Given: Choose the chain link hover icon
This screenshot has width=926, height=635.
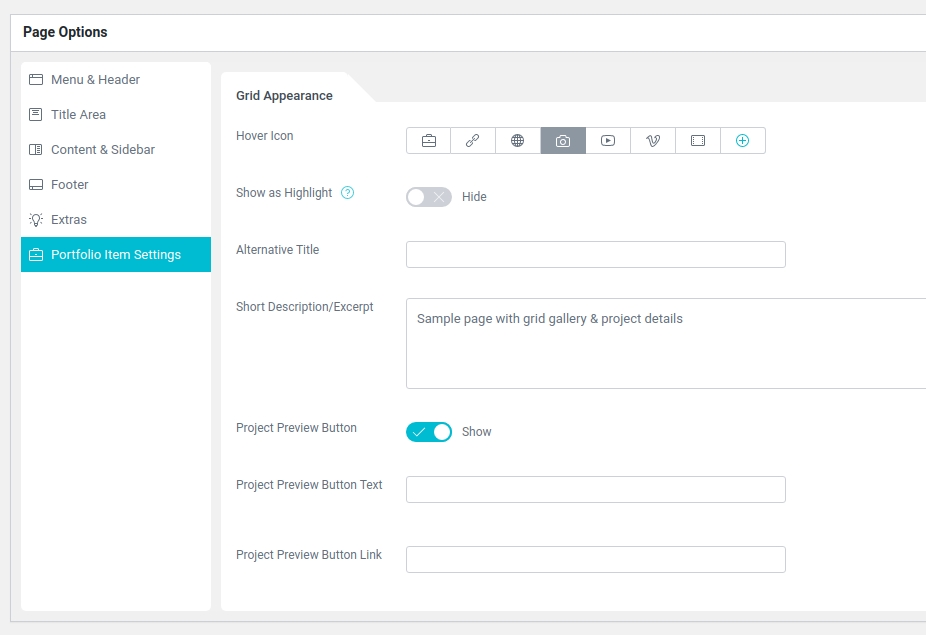Looking at the screenshot, I should pyautogui.click(x=473, y=141).
